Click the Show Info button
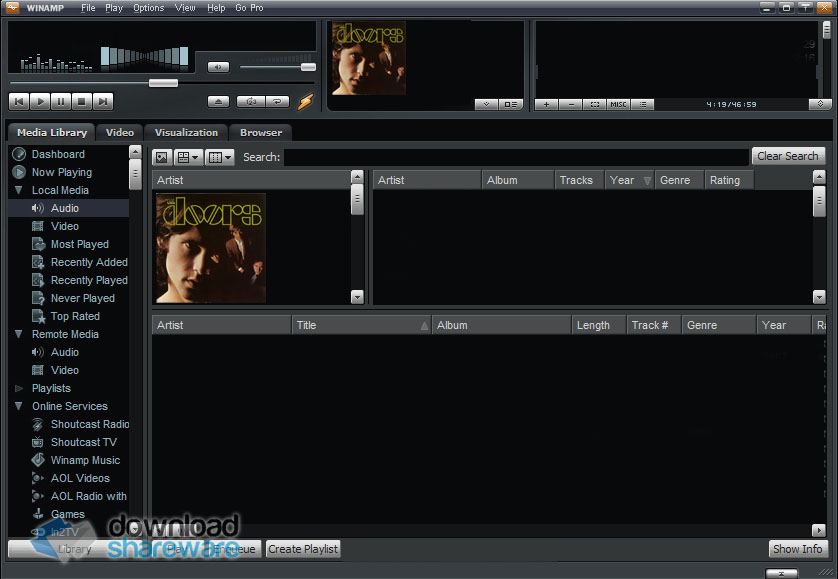This screenshot has width=838, height=579. click(x=797, y=549)
